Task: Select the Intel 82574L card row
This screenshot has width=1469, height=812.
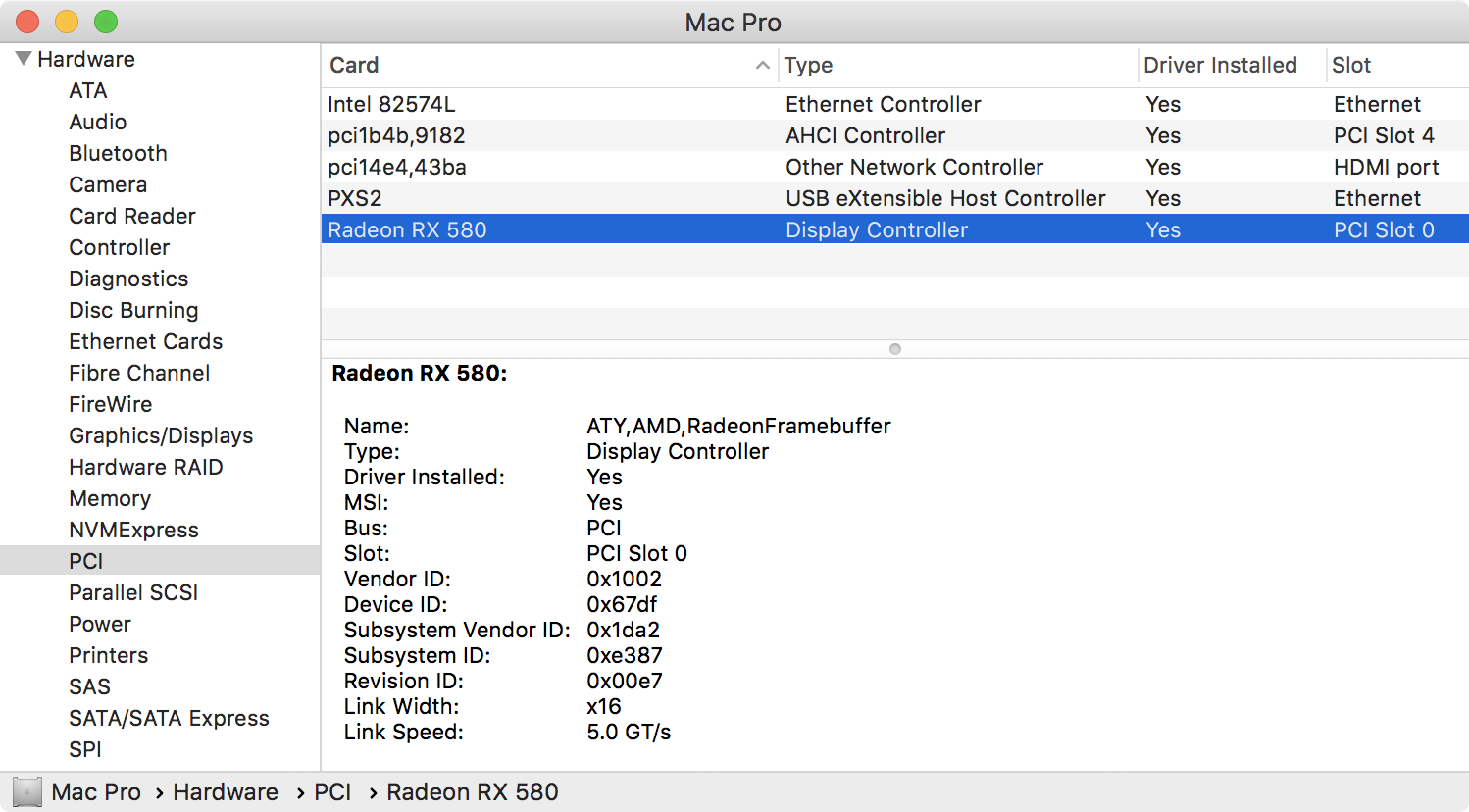Action: (392, 104)
